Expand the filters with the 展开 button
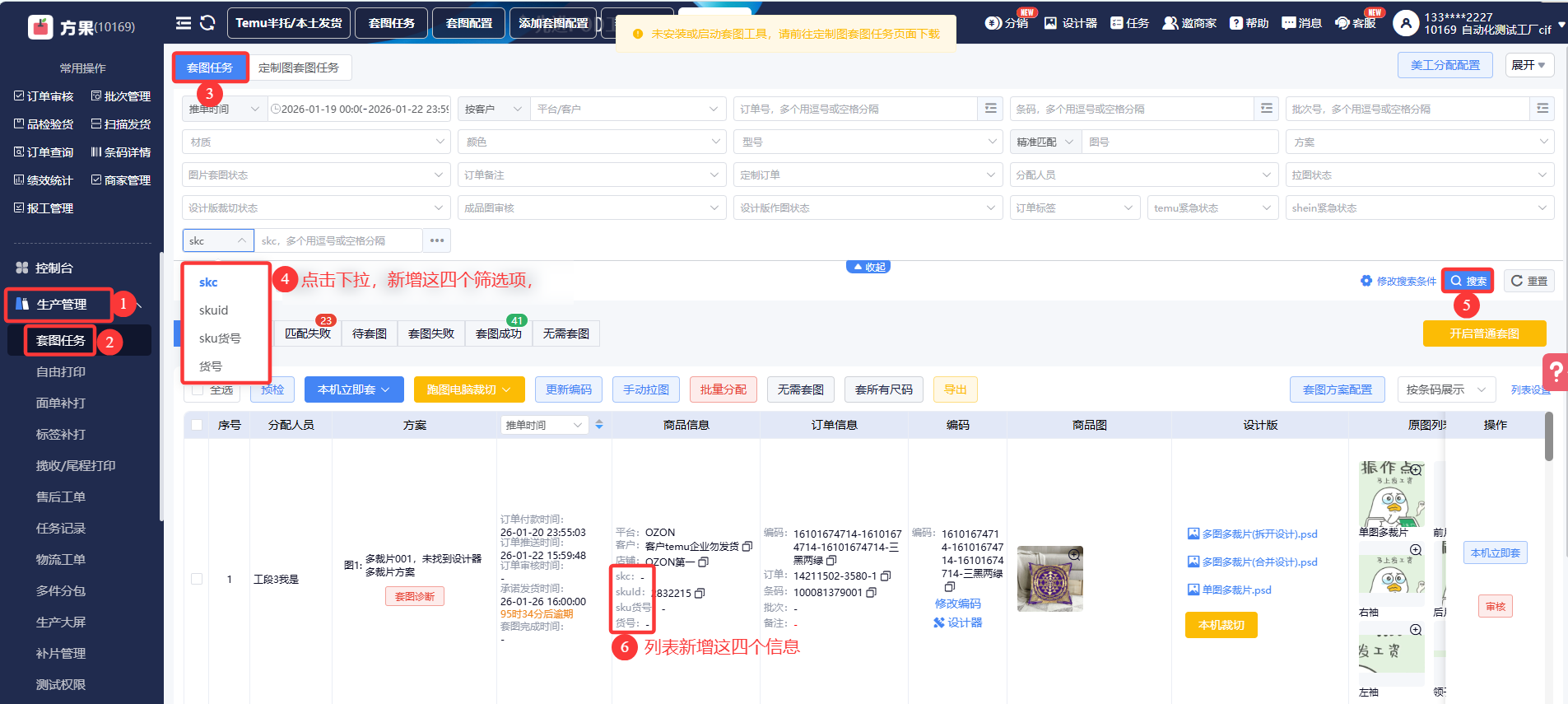Image resolution: width=1568 pixels, height=704 pixels. click(x=1528, y=65)
